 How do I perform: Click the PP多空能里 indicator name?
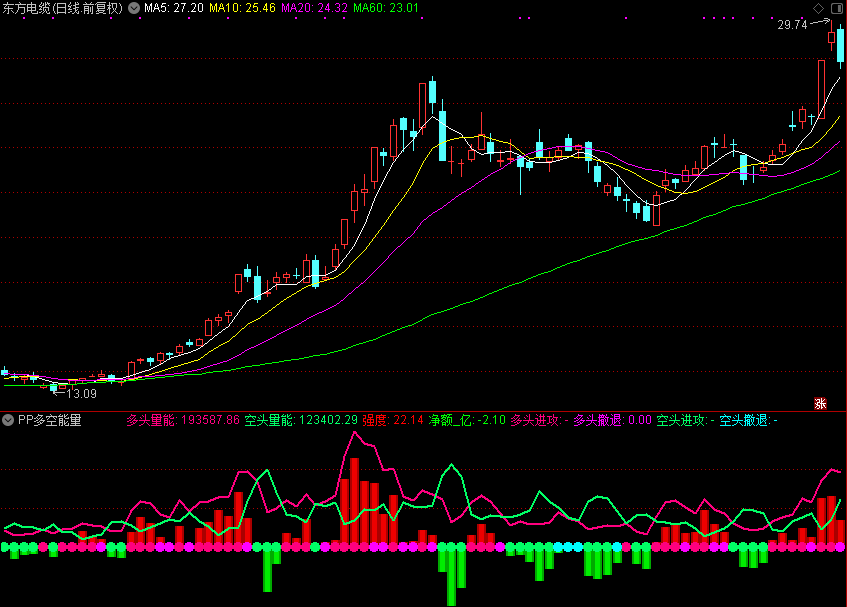point(50,420)
